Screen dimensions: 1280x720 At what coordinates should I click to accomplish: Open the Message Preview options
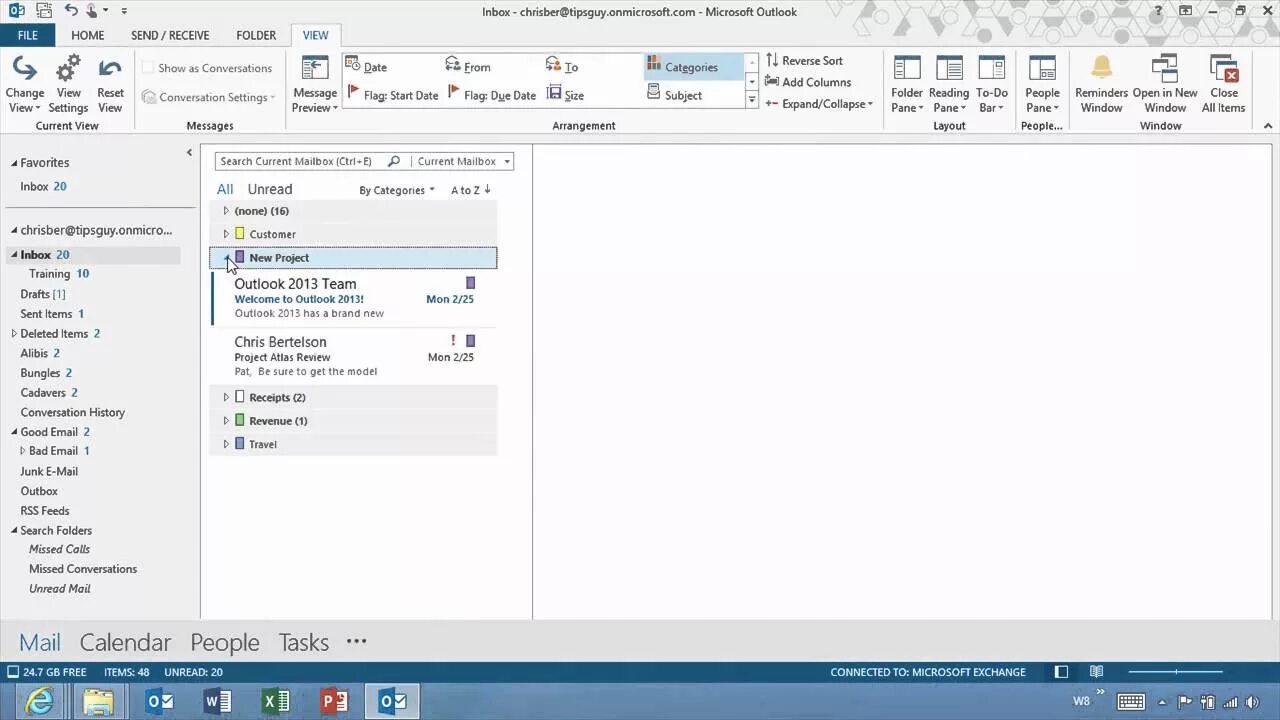[x=315, y=85]
